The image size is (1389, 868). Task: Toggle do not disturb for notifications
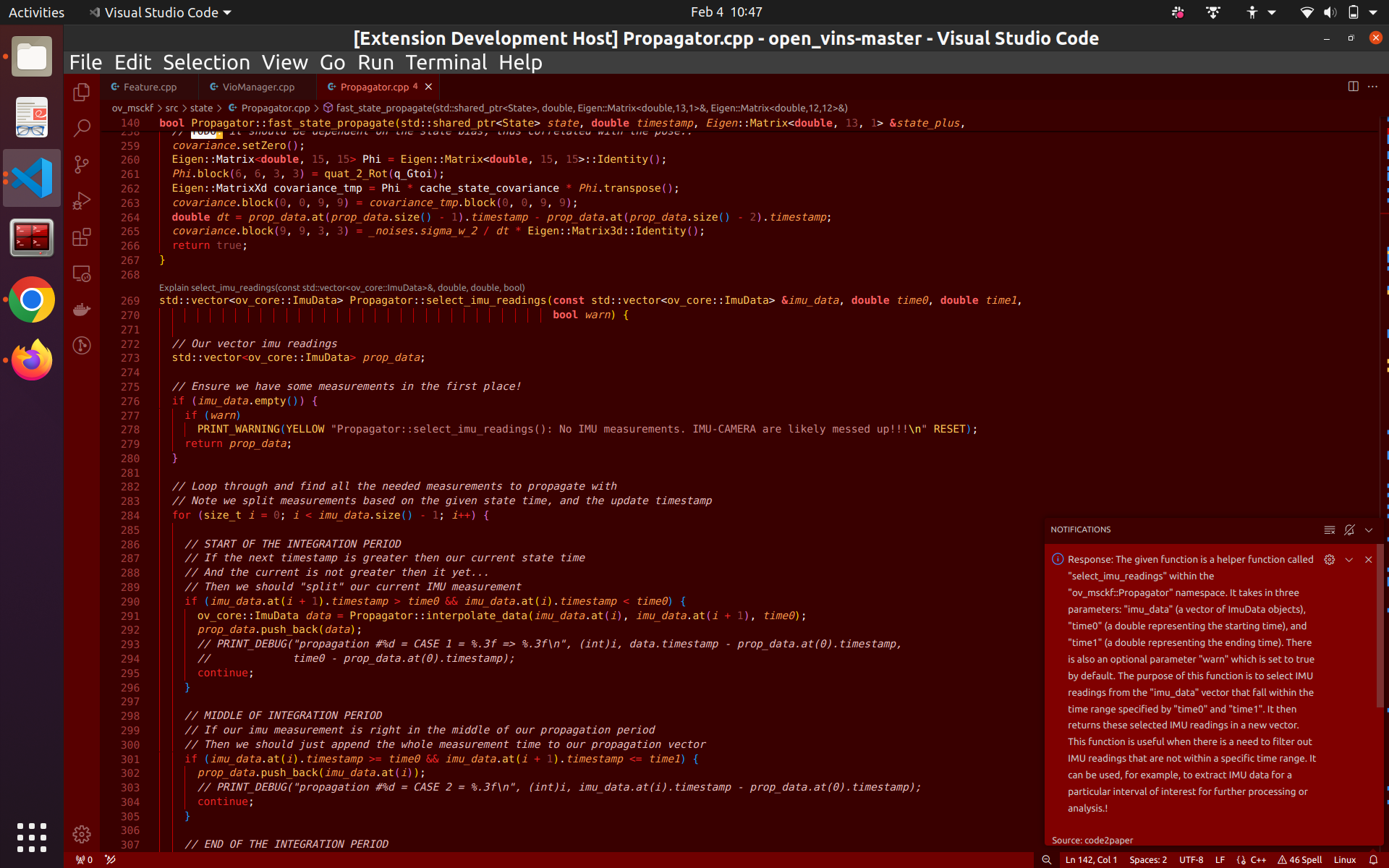click(x=1349, y=530)
